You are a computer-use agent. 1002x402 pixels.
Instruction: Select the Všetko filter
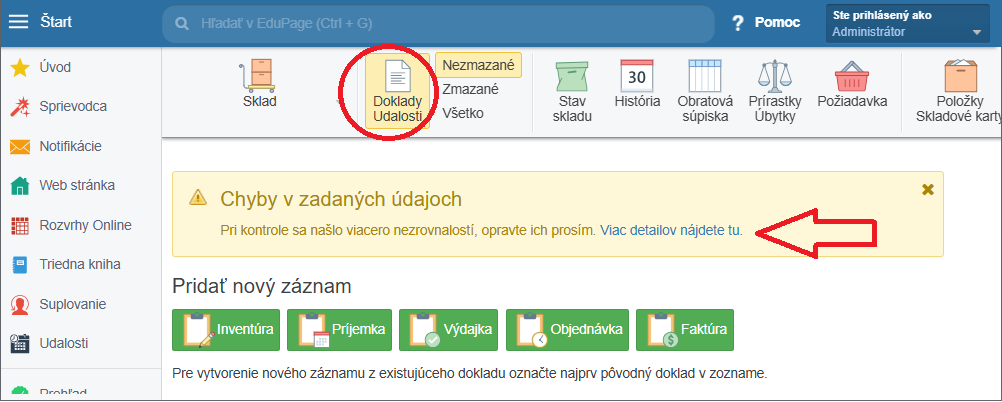(x=463, y=113)
